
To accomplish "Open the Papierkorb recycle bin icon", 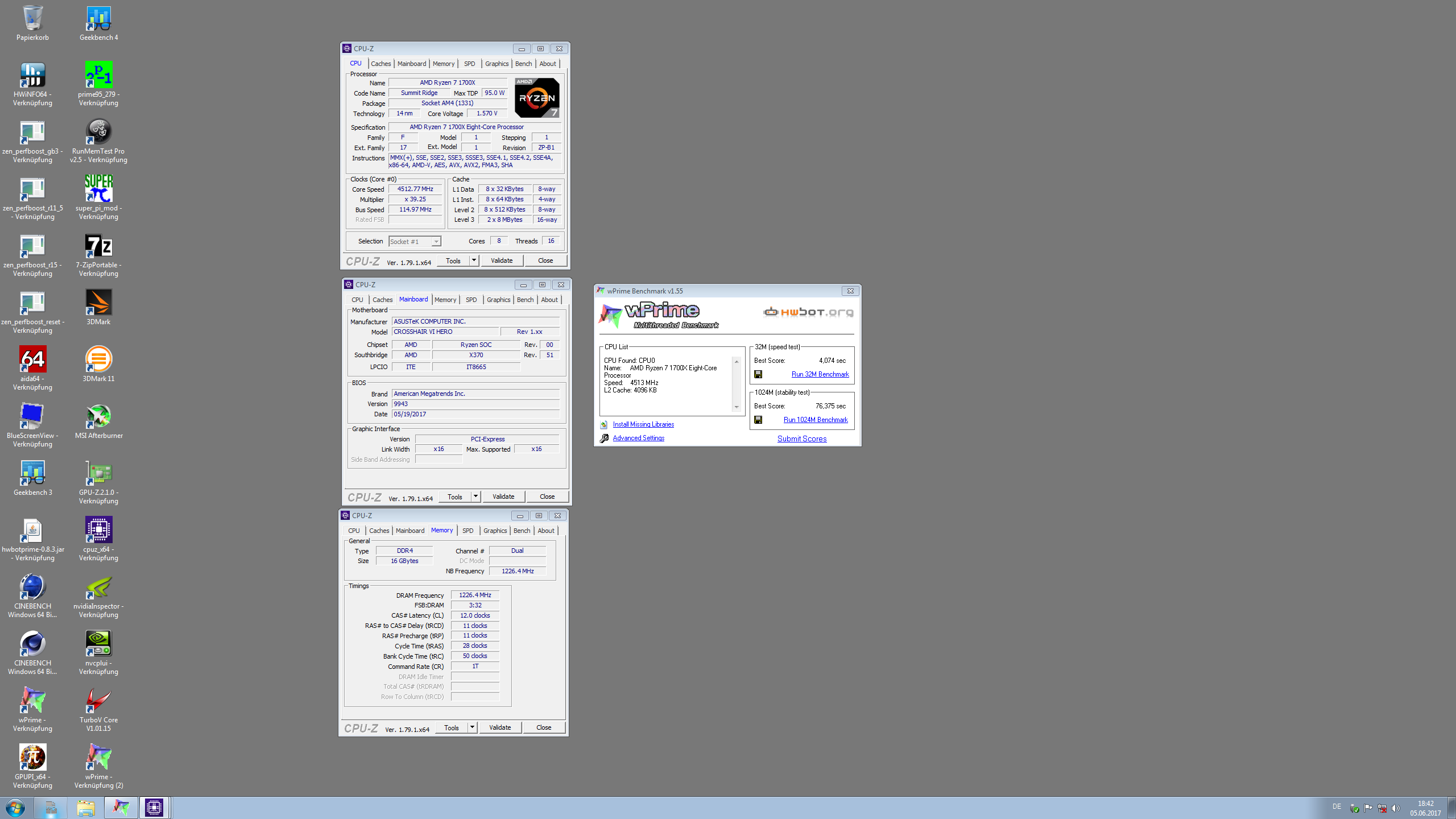I will (x=32, y=23).
